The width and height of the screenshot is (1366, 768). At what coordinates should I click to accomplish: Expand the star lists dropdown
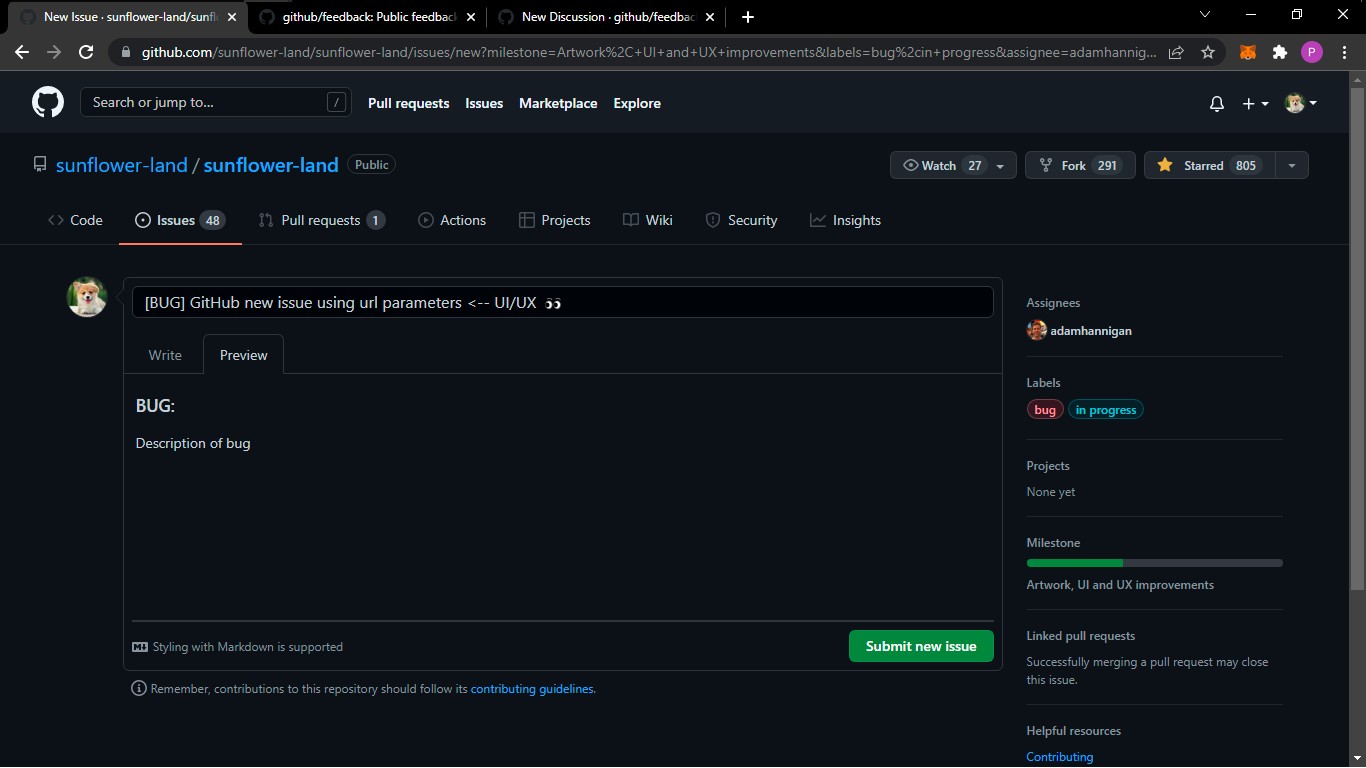(x=1292, y=166)
